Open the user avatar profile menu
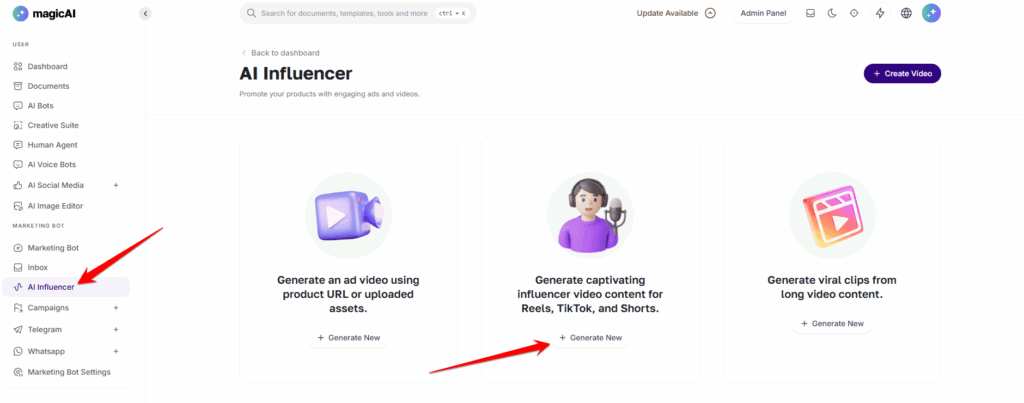This screenshot has width=1024, height=403. point(931,13)
